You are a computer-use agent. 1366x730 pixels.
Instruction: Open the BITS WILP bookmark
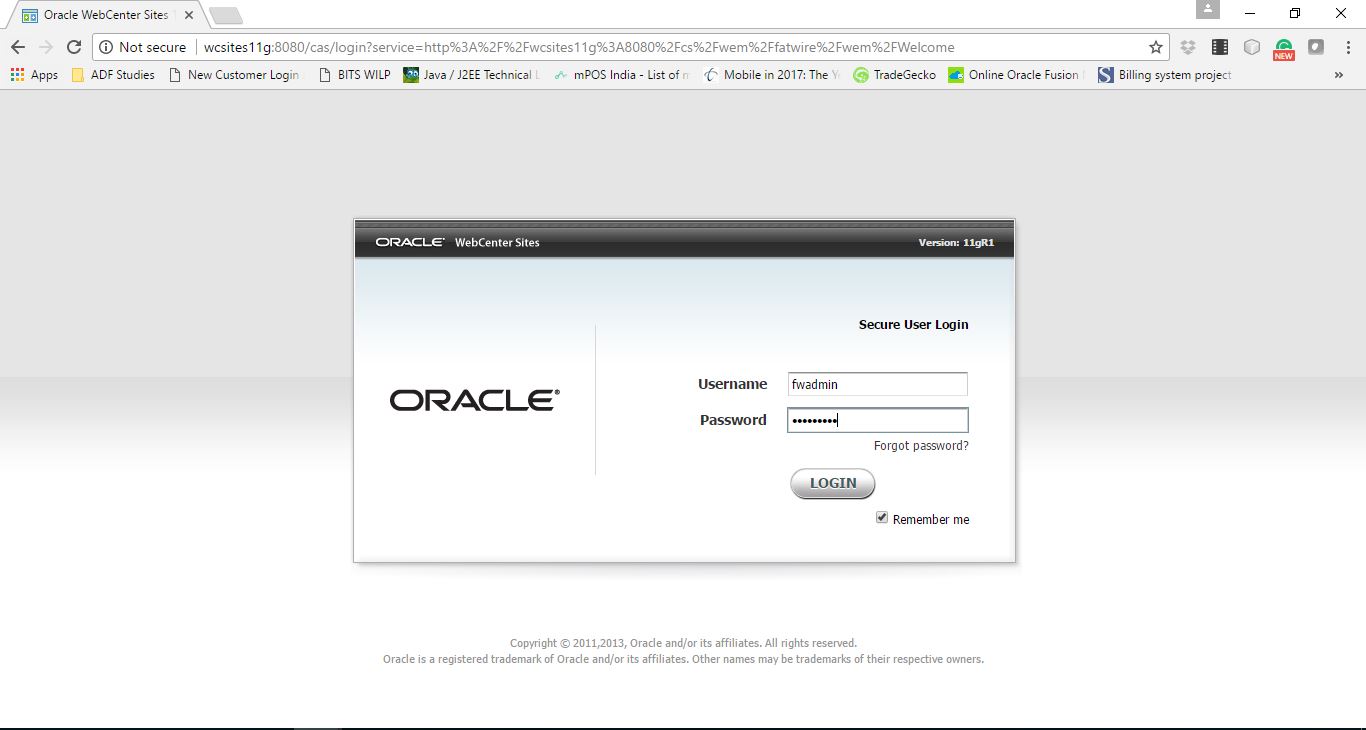pos(354,75)
